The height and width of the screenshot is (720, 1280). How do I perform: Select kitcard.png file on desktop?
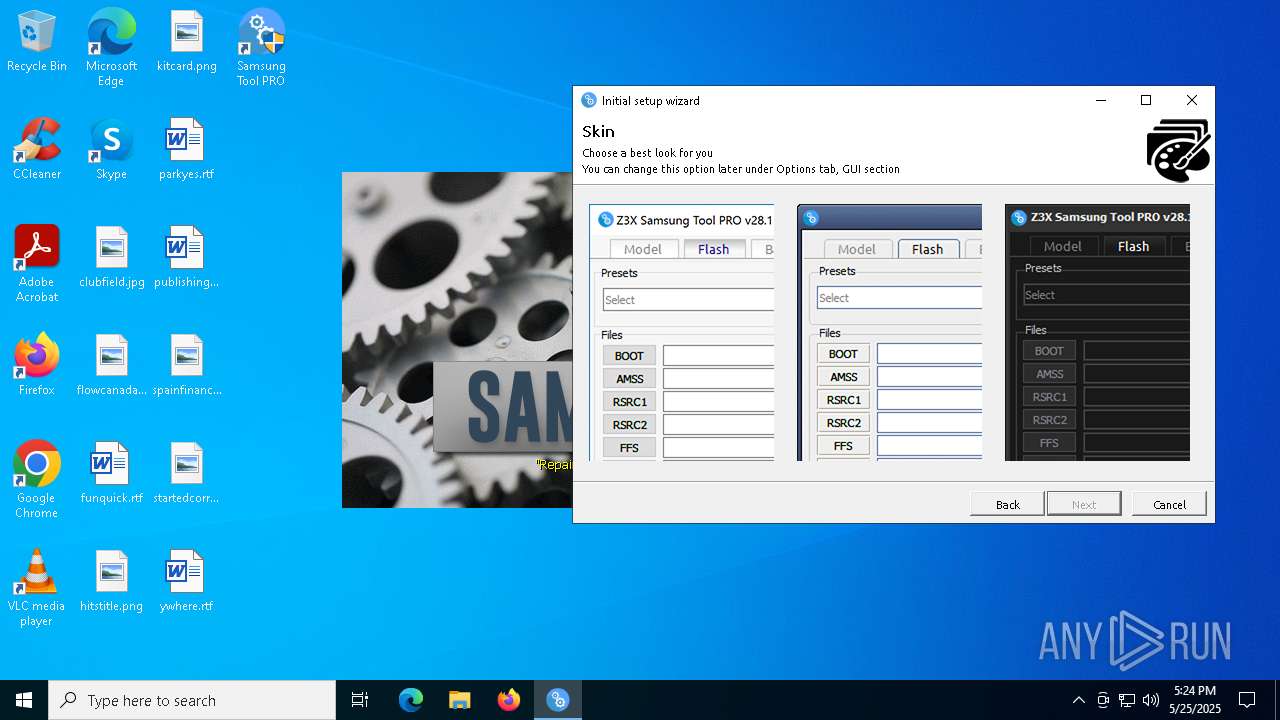click(186, 43)
